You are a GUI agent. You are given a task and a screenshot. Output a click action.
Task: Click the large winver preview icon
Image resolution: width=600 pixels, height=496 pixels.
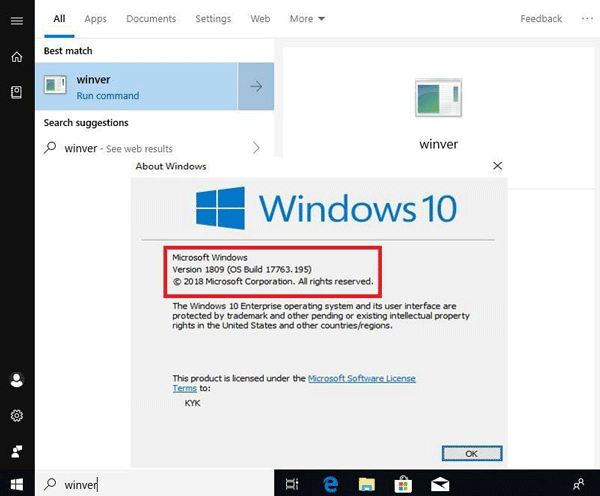439,98
